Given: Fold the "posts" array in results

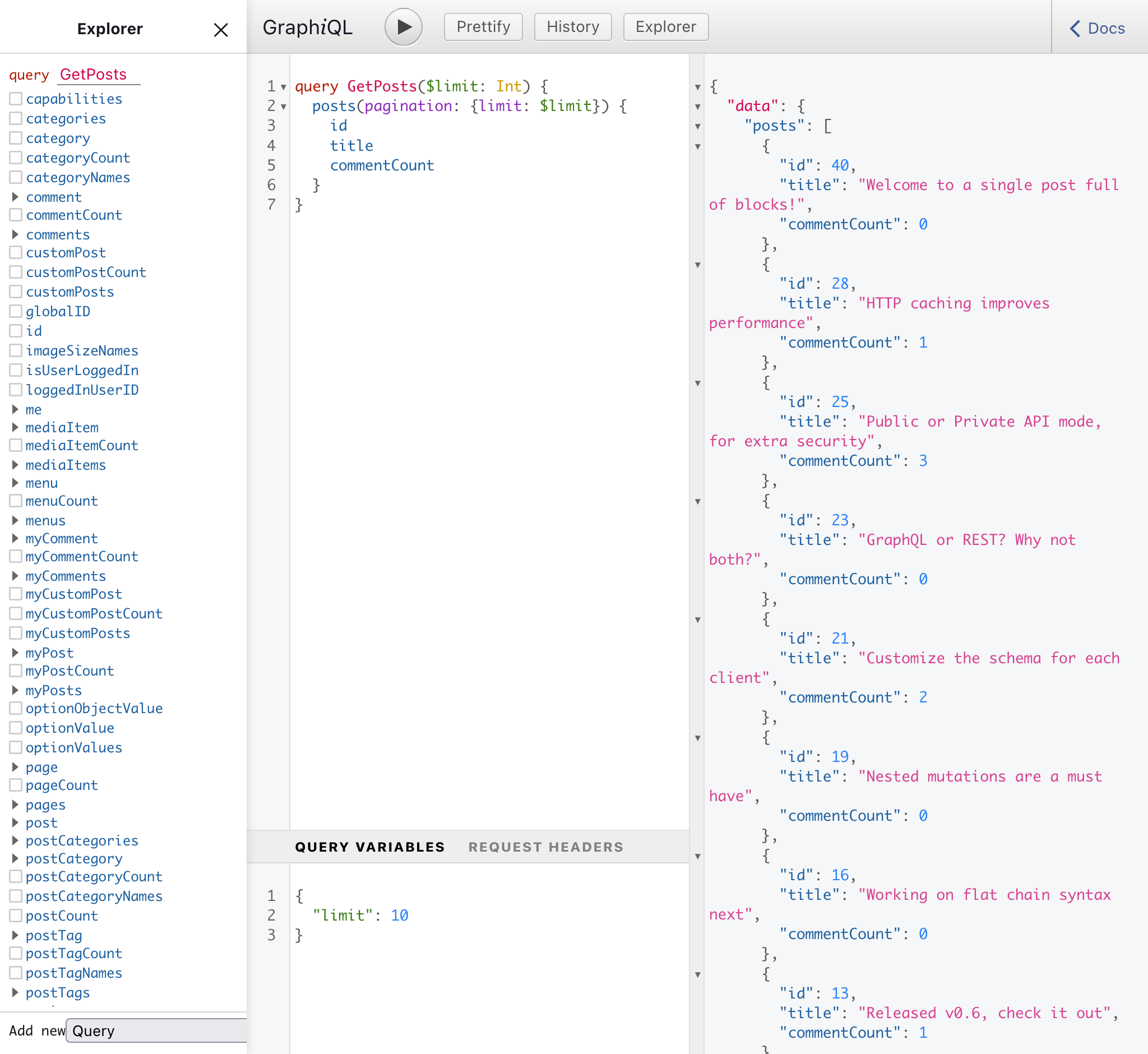Looking at the screenshot, I should click(697, 127).
